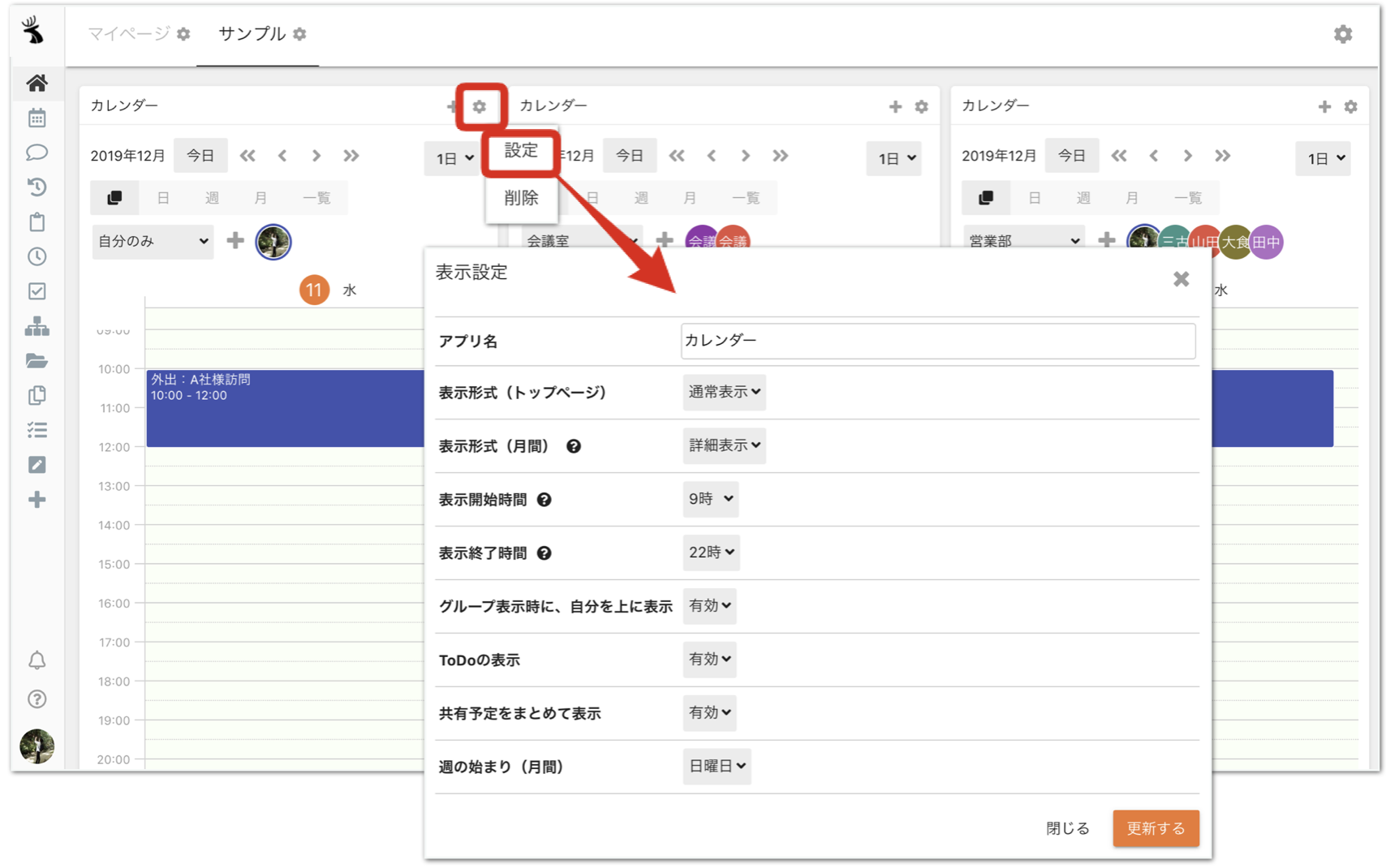The image size is (1386, 868).
Task: Open 表示形式（月間） 詳細表示 dropdown
Action: point(724,445)
